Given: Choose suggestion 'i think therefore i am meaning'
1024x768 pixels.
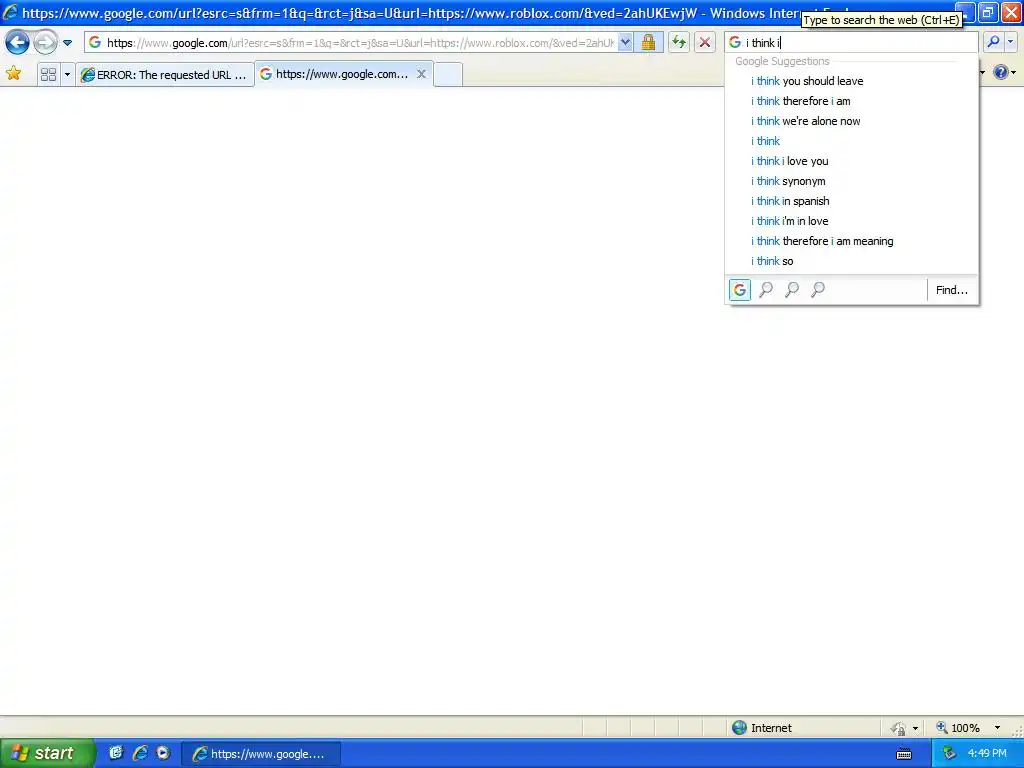Looking at the screenshot, I should pyautogui.click(x=851, y=241).
